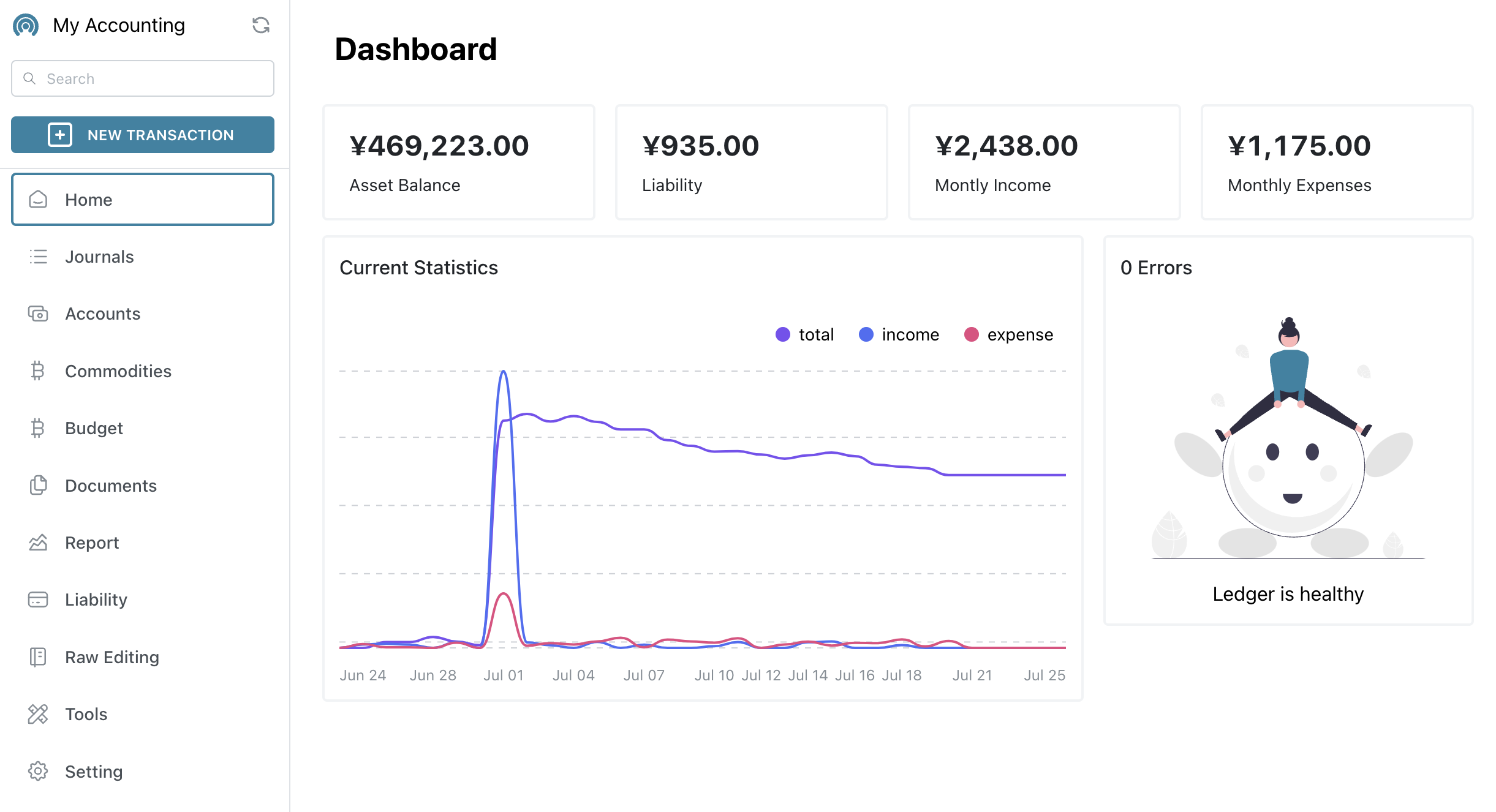Click the Asset Balance card
This screenshot has height=812, width=1496.
tap(458, 162)
